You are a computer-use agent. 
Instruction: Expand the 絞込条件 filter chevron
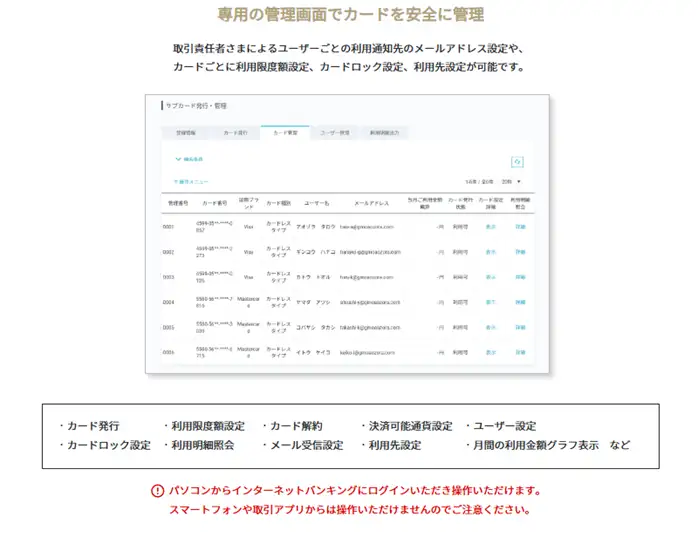click(178, 158)
